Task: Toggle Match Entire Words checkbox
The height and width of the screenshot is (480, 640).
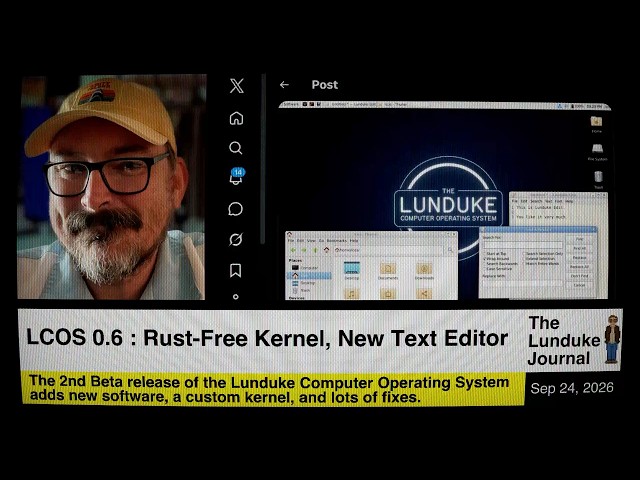Action: point(541,264)
